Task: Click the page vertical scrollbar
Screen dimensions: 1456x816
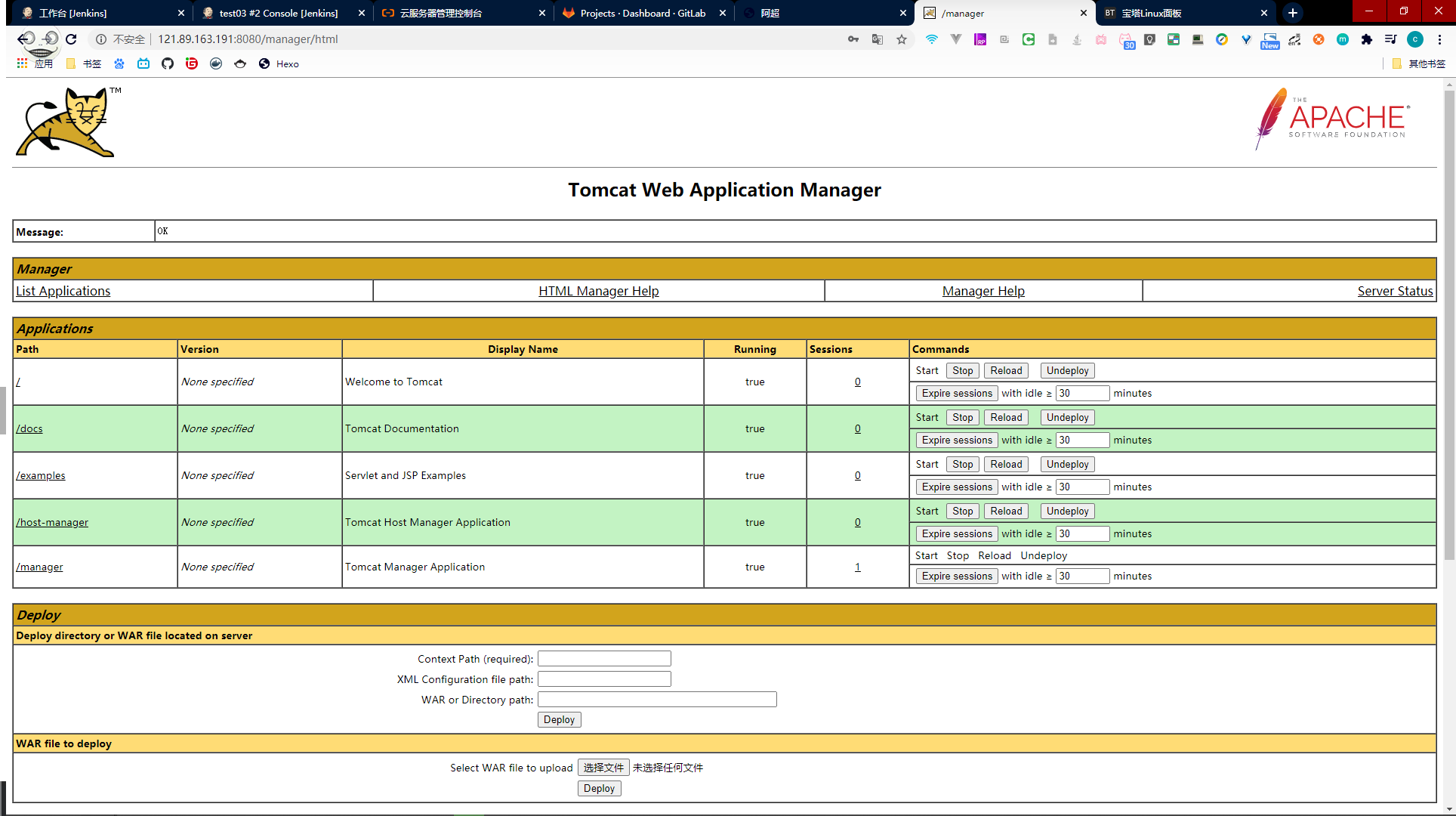Action: click(1448, 325)
